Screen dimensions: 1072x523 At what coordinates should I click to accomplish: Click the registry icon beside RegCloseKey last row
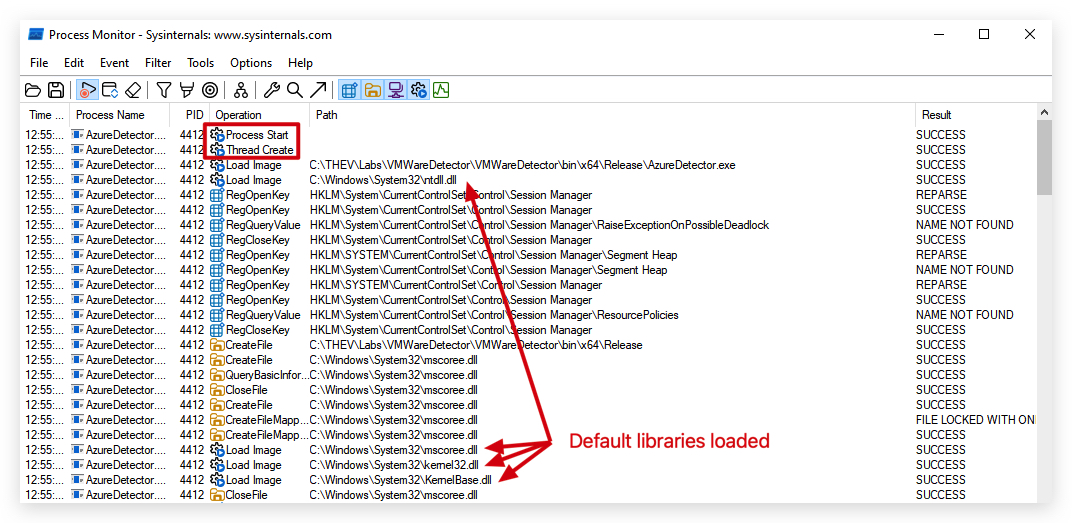click(x=217, y=330)
